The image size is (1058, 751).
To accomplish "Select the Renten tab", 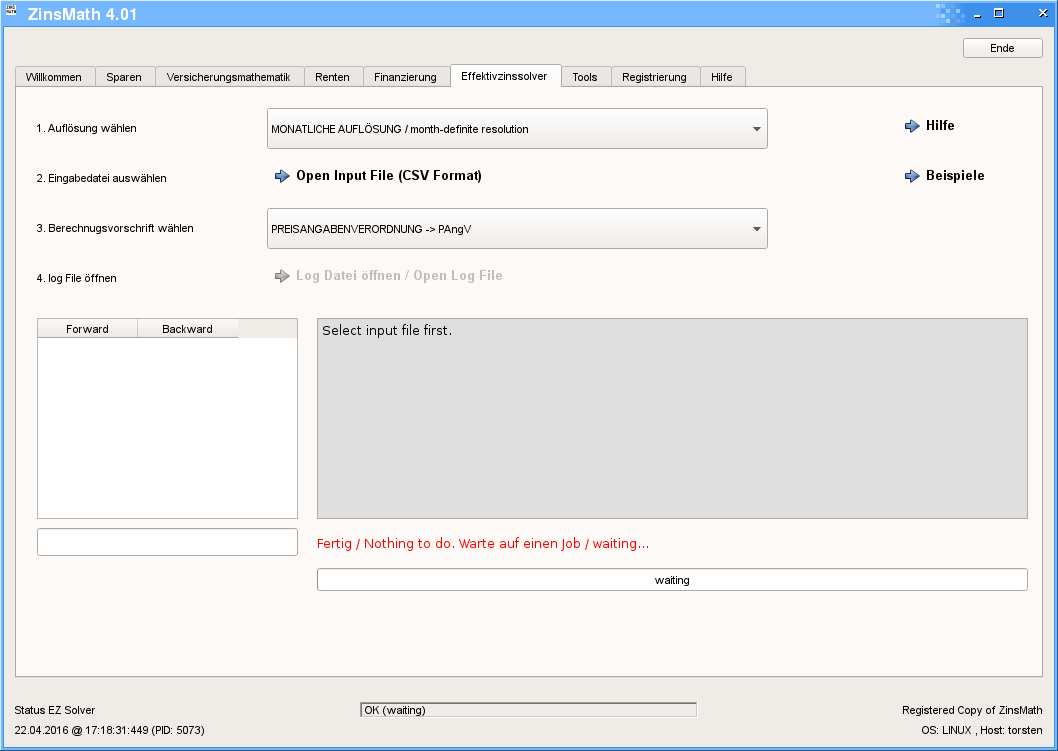I will pos(332,77).
